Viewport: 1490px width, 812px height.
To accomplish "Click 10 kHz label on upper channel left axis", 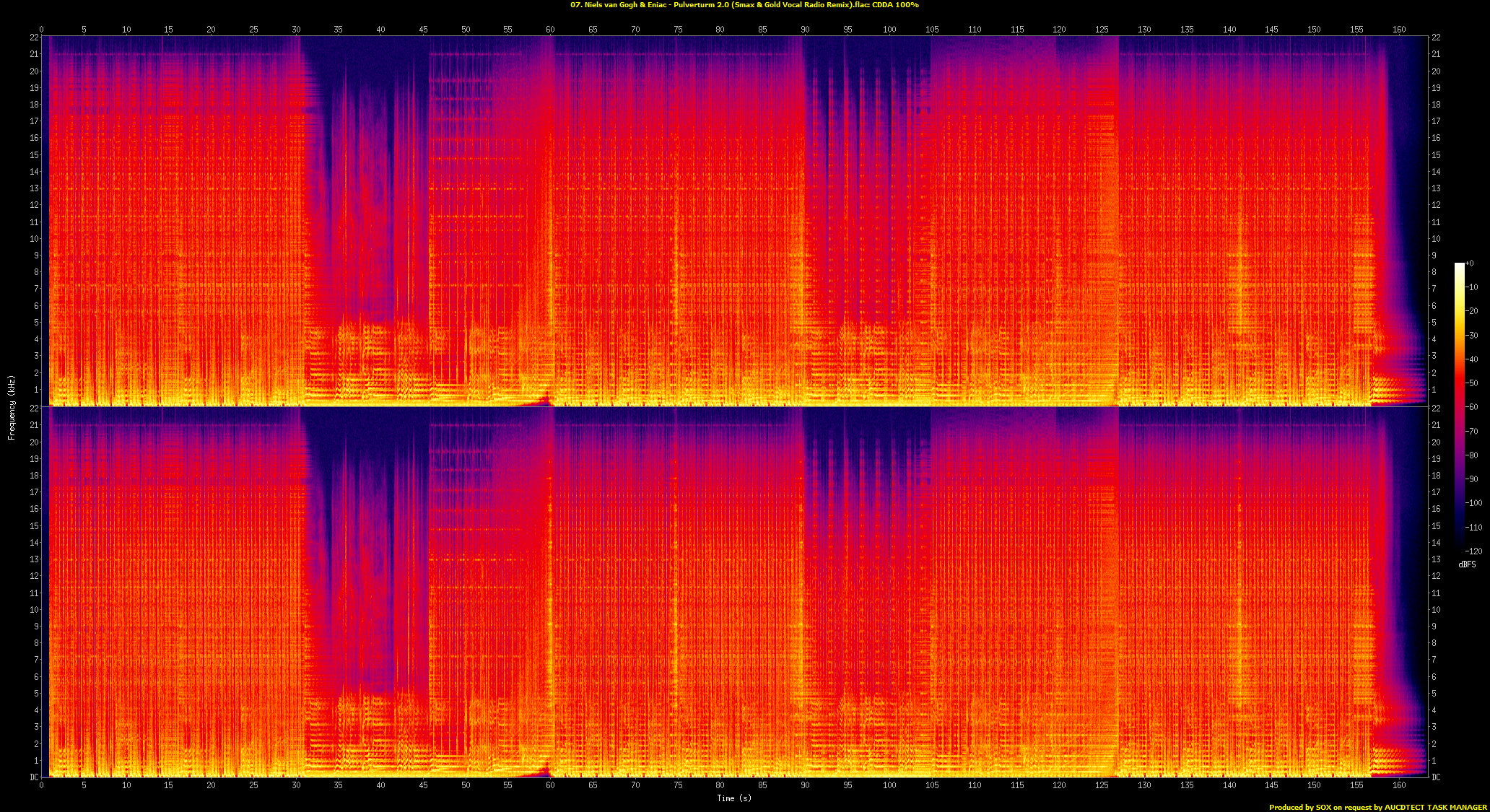I will pos(34,239).
